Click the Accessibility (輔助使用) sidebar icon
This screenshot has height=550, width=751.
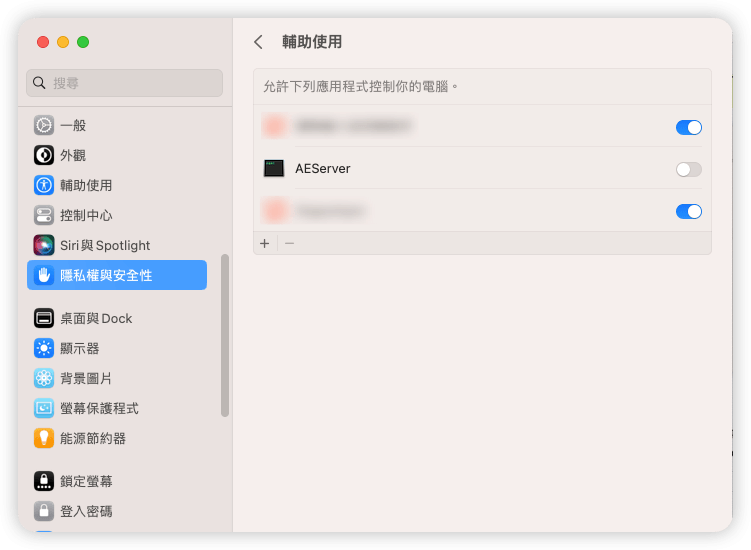44,185
